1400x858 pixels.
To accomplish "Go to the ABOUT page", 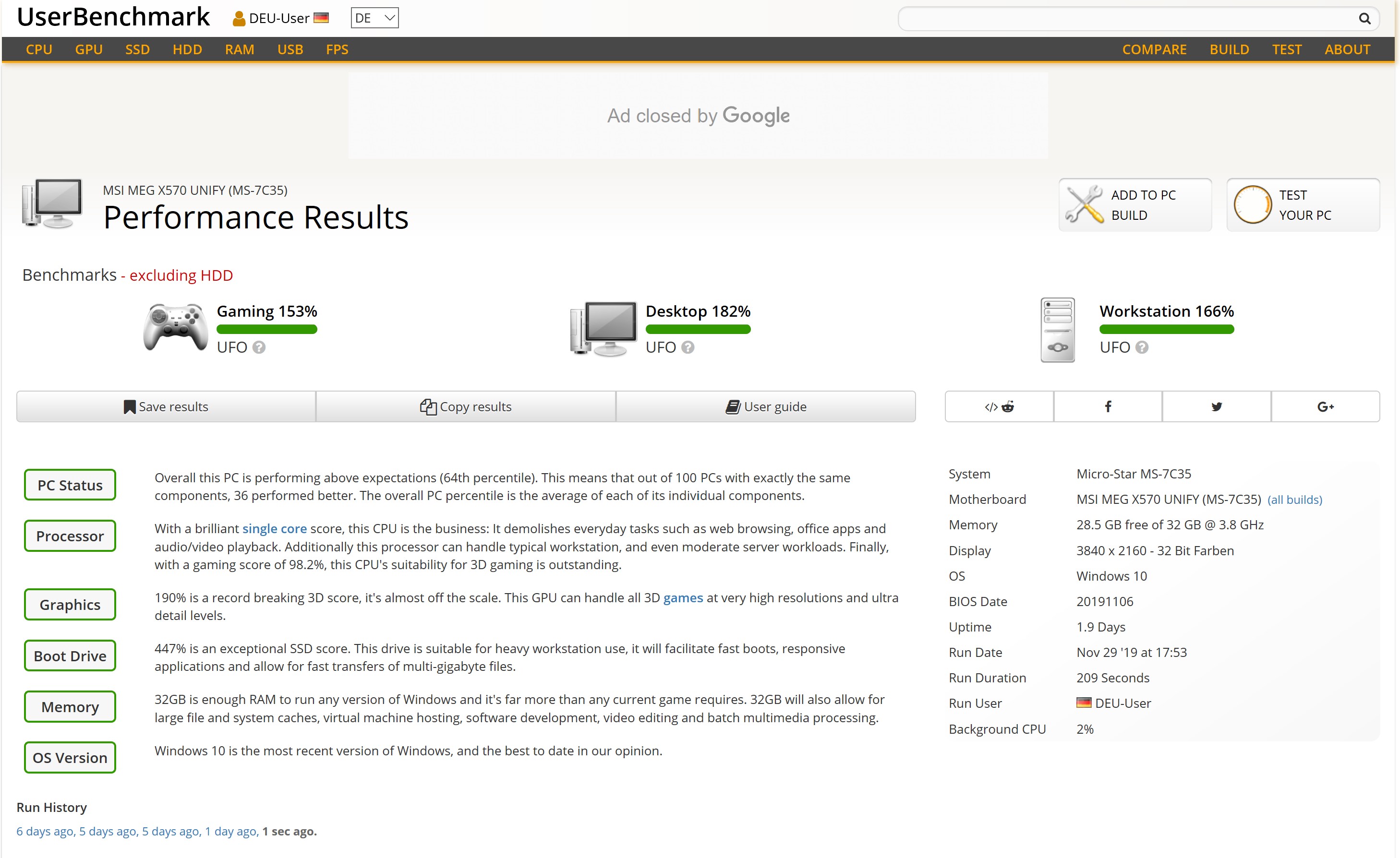I will (1347, 49).
